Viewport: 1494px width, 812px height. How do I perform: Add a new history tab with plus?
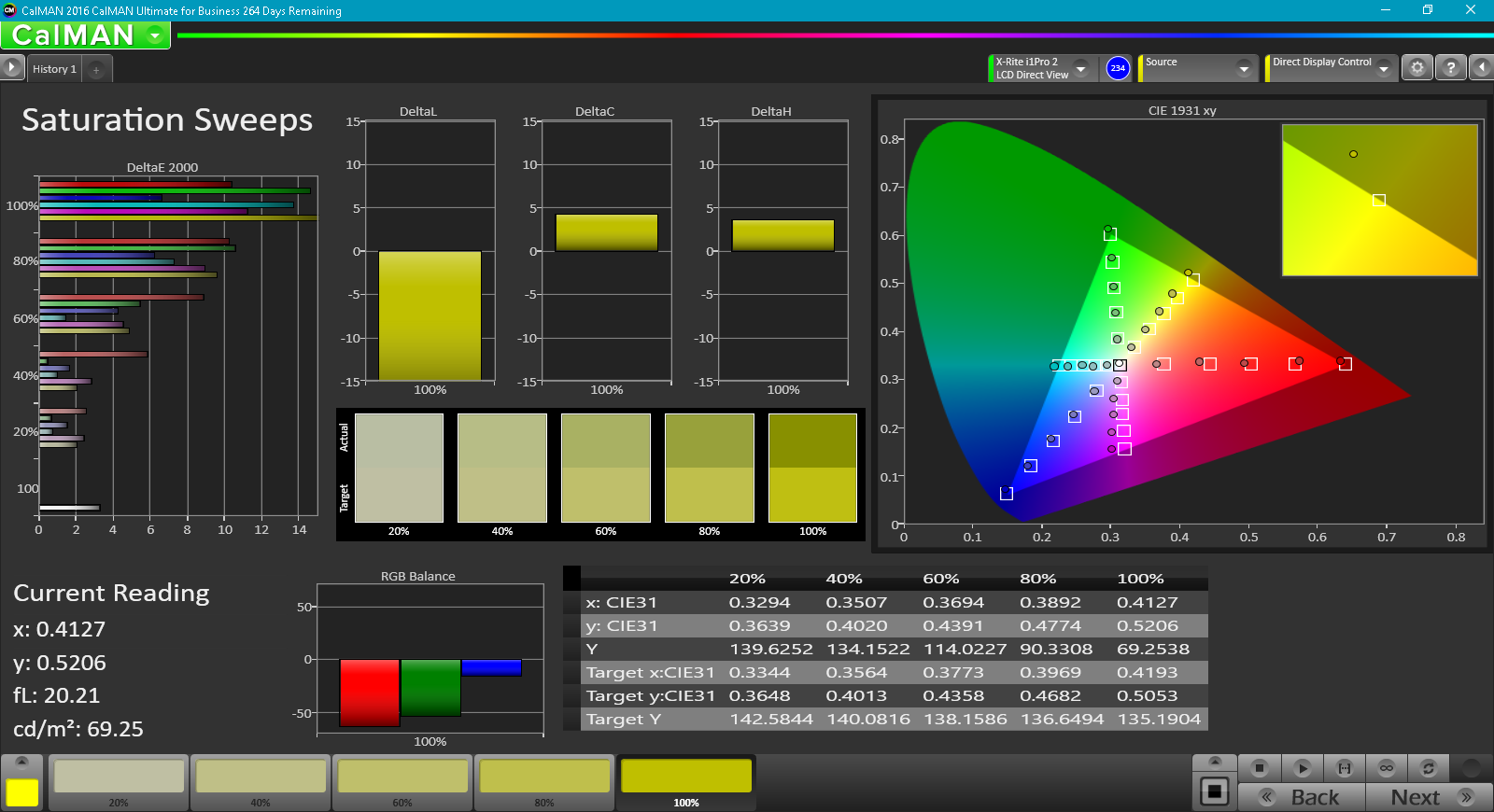point(96,70)
